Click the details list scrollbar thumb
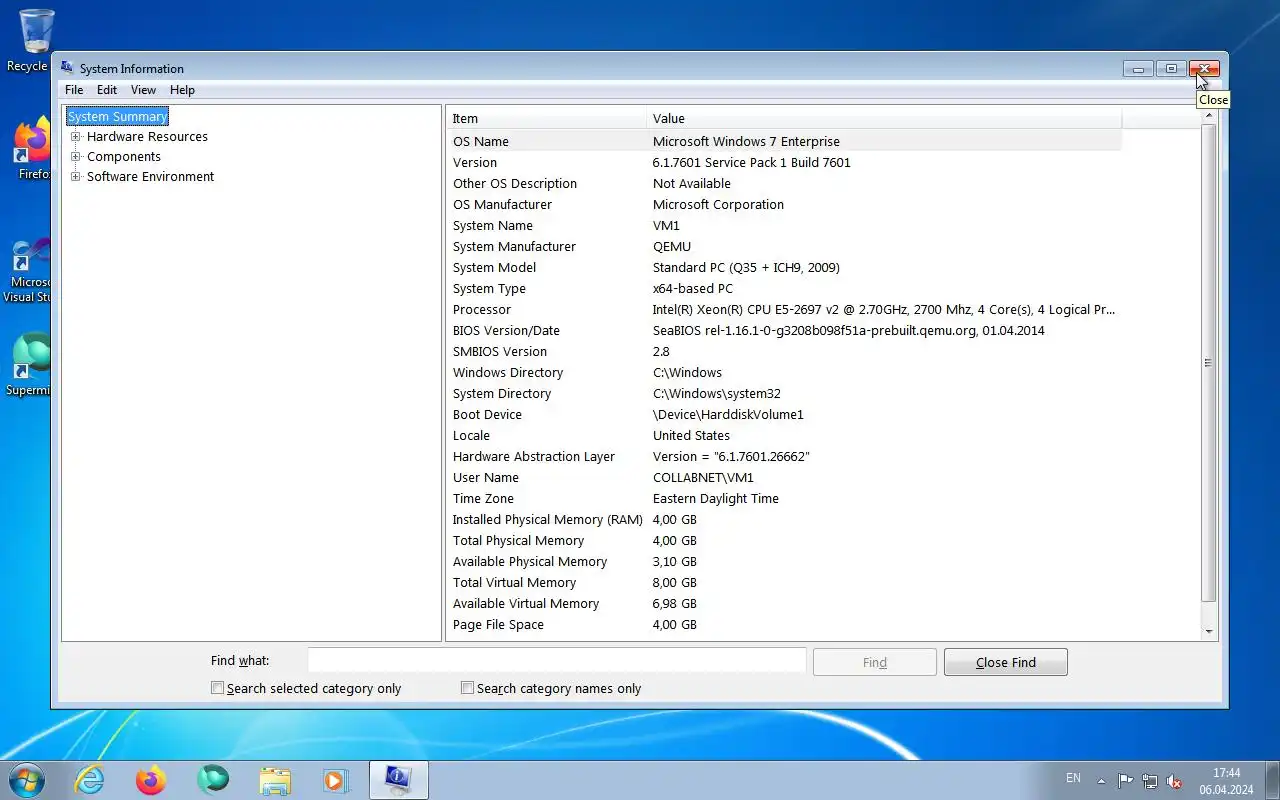Image resolution: width=1280 pixels, height=800 pixels. coord(1208,363)
